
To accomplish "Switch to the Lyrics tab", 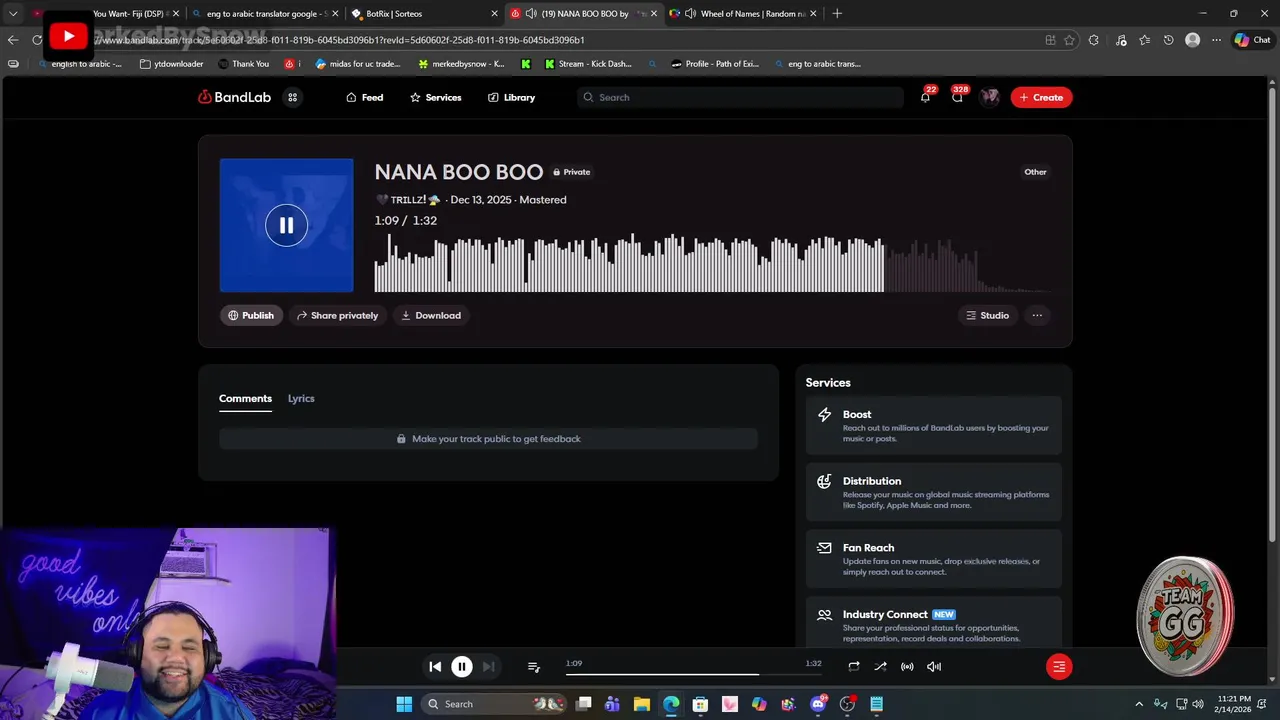I will click(301, 398).
